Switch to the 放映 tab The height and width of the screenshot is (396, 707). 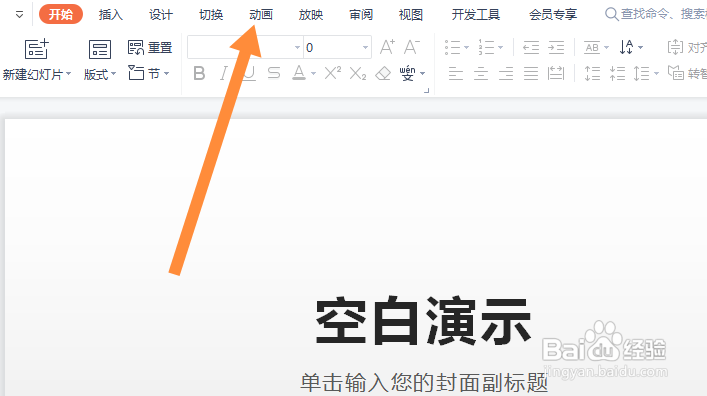(311, 14)
